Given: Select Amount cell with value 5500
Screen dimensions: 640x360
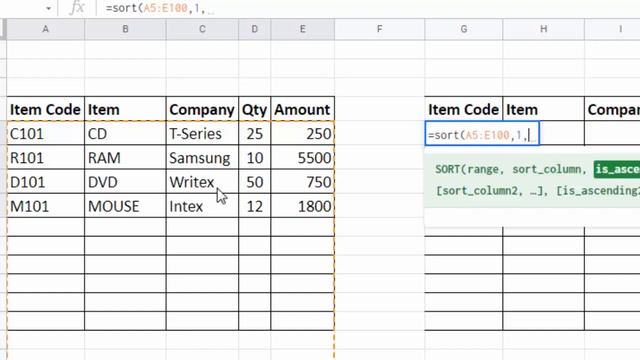Looking at the screenshot, I should point(302,158).
